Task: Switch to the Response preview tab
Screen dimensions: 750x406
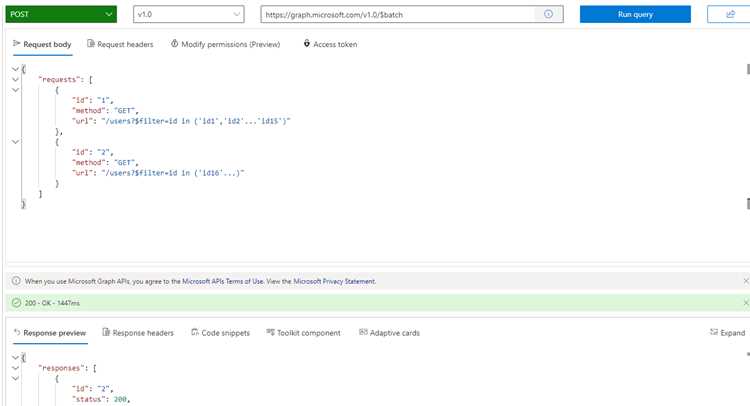Action: click(x=50, y=333)
